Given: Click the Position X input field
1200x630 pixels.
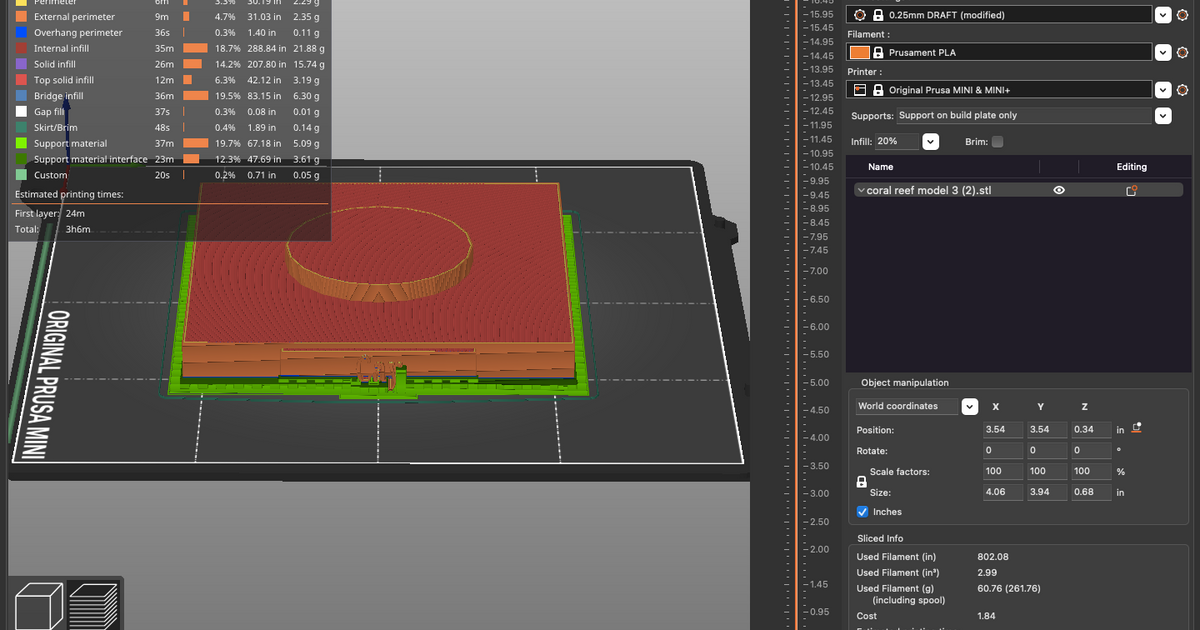Looking at the screenshot, I should point(1003,430).
